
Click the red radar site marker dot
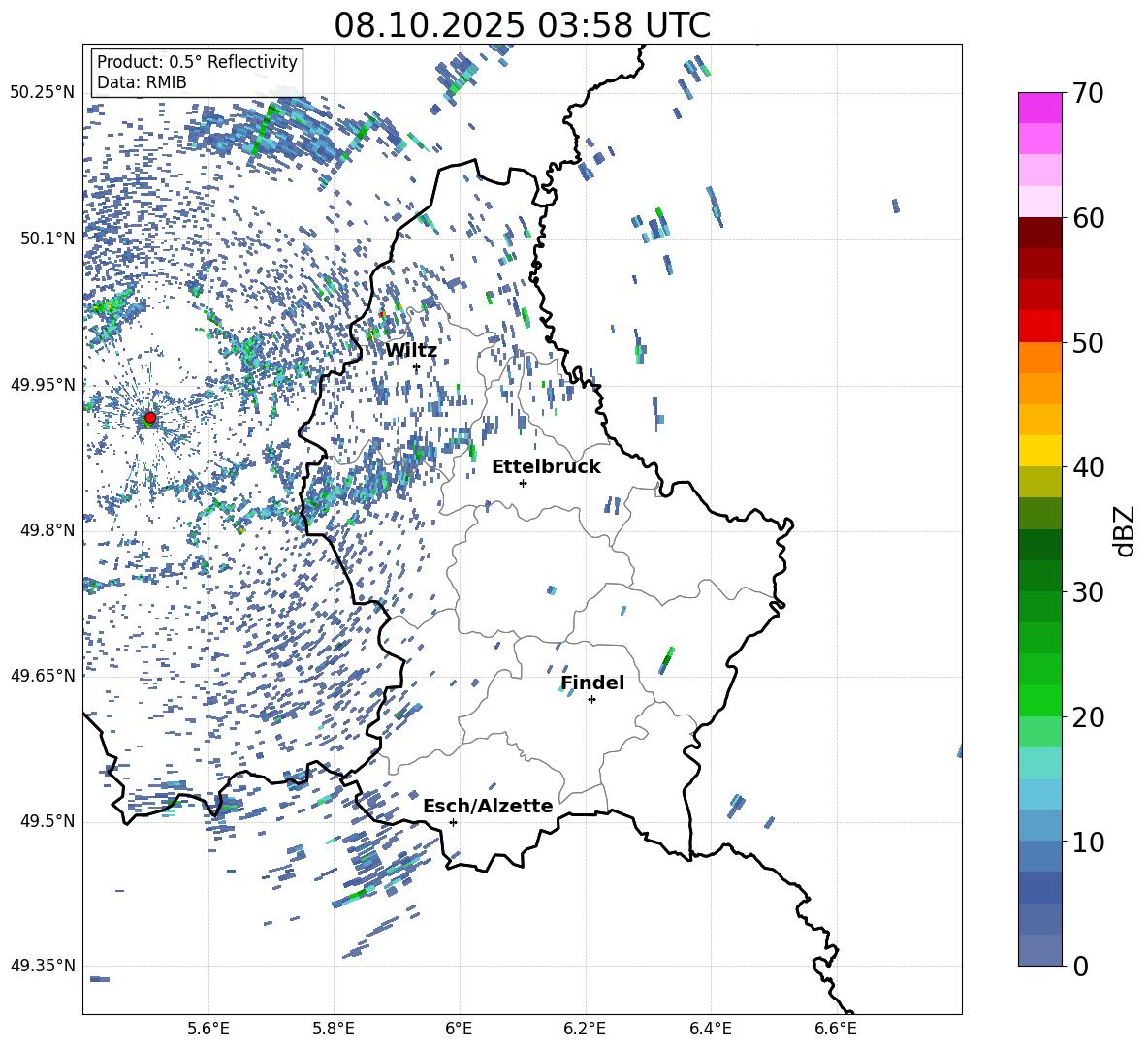pyautogui.click(x=149, y=418)
